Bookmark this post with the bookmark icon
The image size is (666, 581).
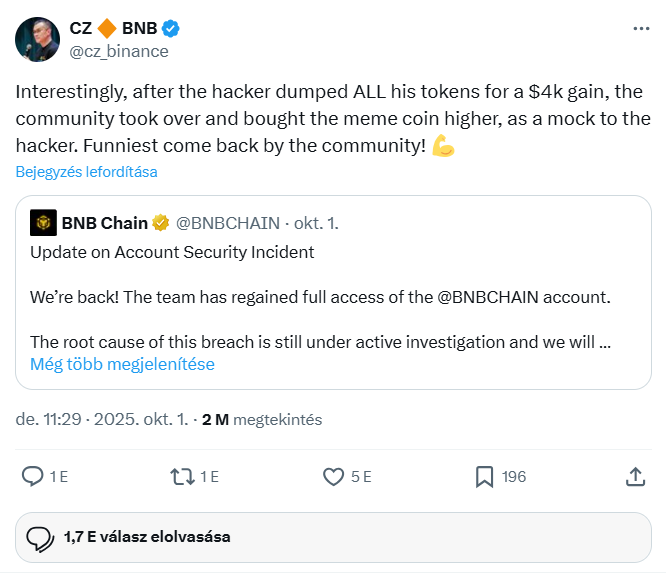coord(484,477)
